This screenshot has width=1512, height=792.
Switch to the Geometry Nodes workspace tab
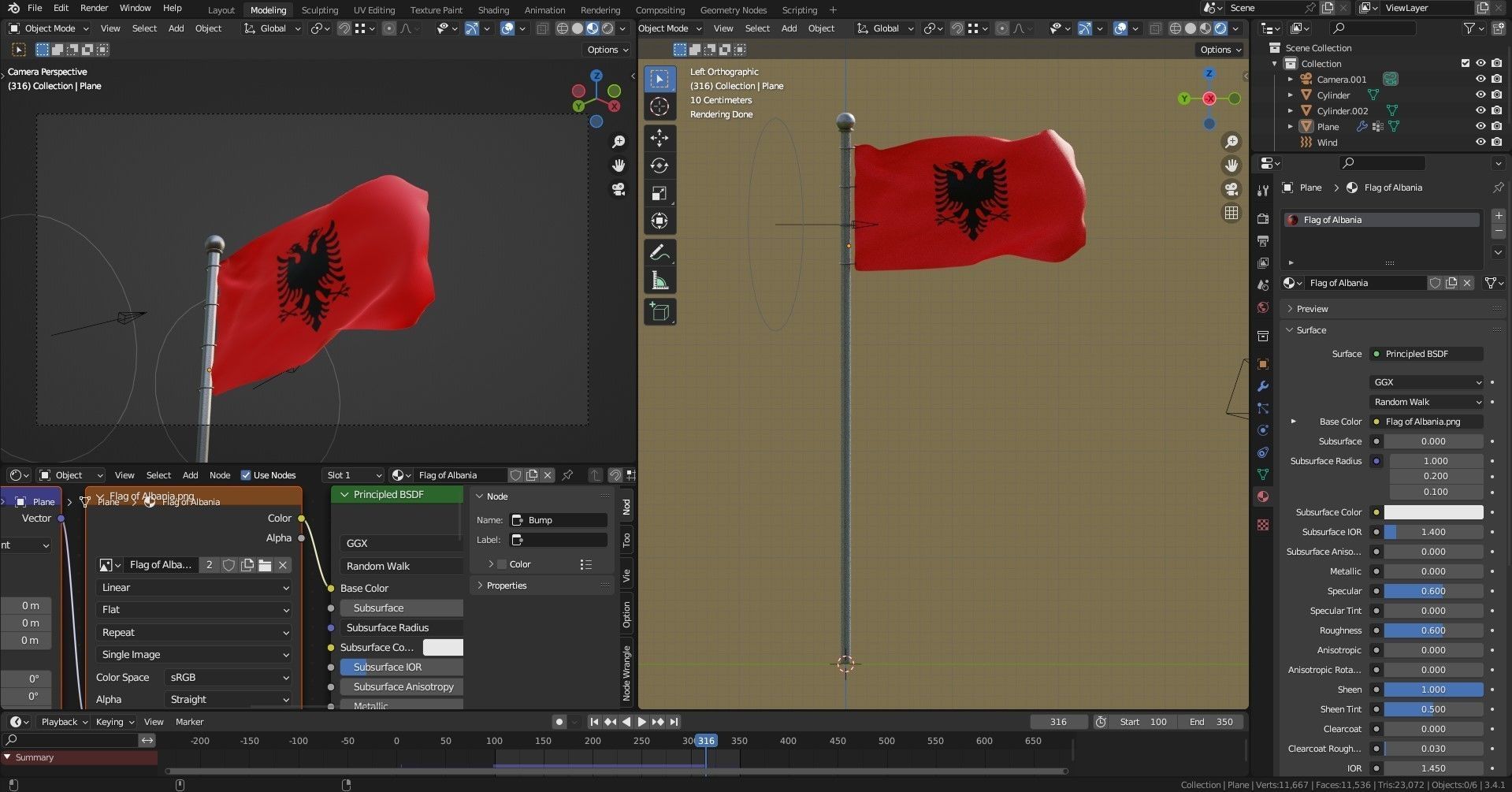coord(733,10)
